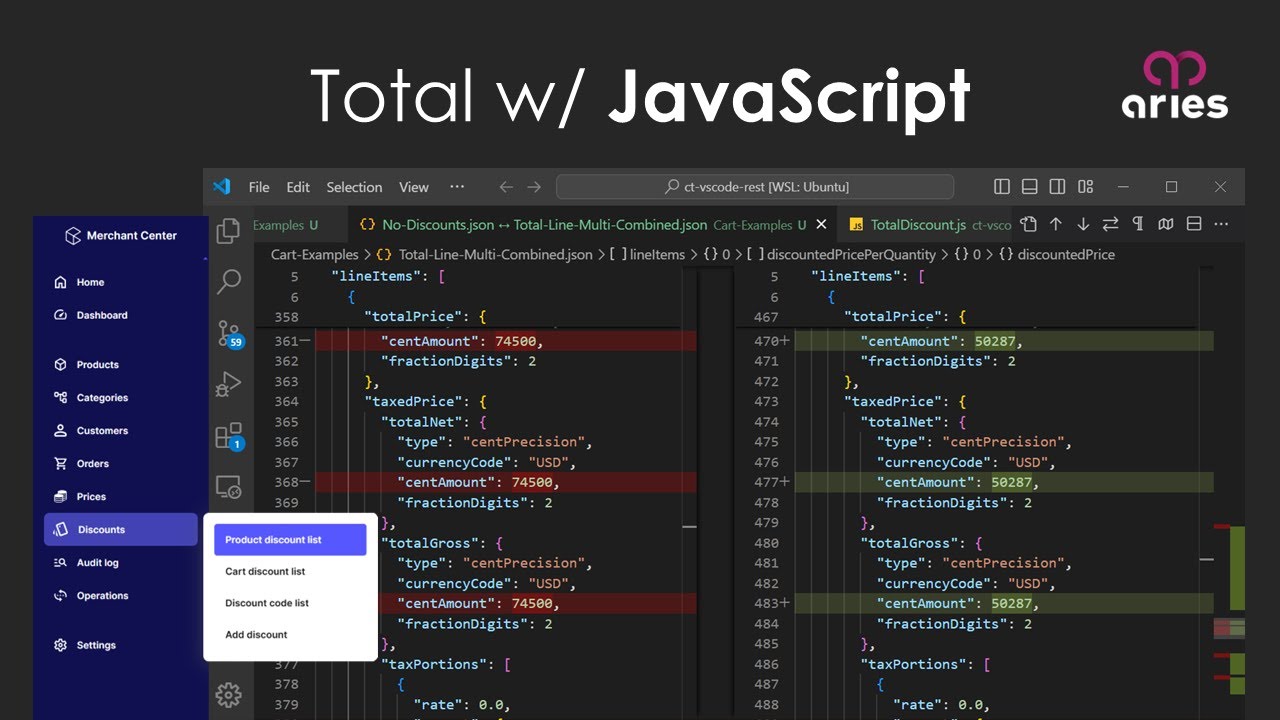The width and height of the screenshot is (1280, 720).
Task: Switch to the Cart-Examples tab on left
Action: (299, 225)
